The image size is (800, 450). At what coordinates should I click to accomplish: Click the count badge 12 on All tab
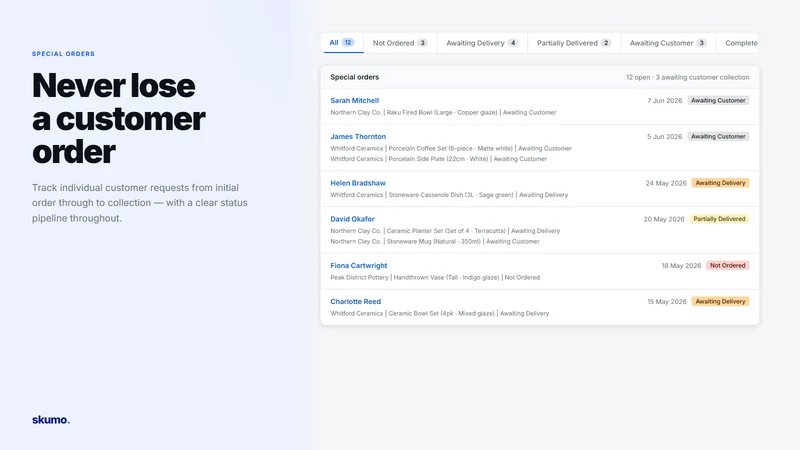point(348,42)
